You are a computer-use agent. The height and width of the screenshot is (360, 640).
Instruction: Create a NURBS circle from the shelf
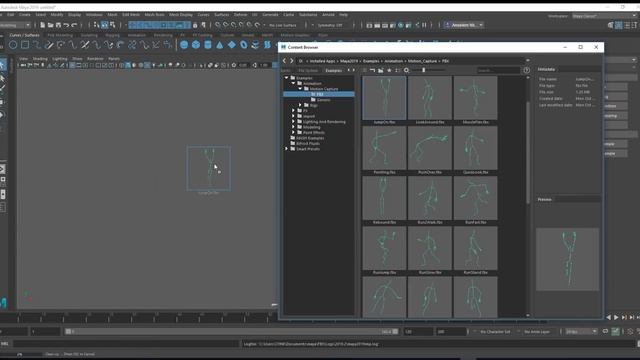[13, 45]
